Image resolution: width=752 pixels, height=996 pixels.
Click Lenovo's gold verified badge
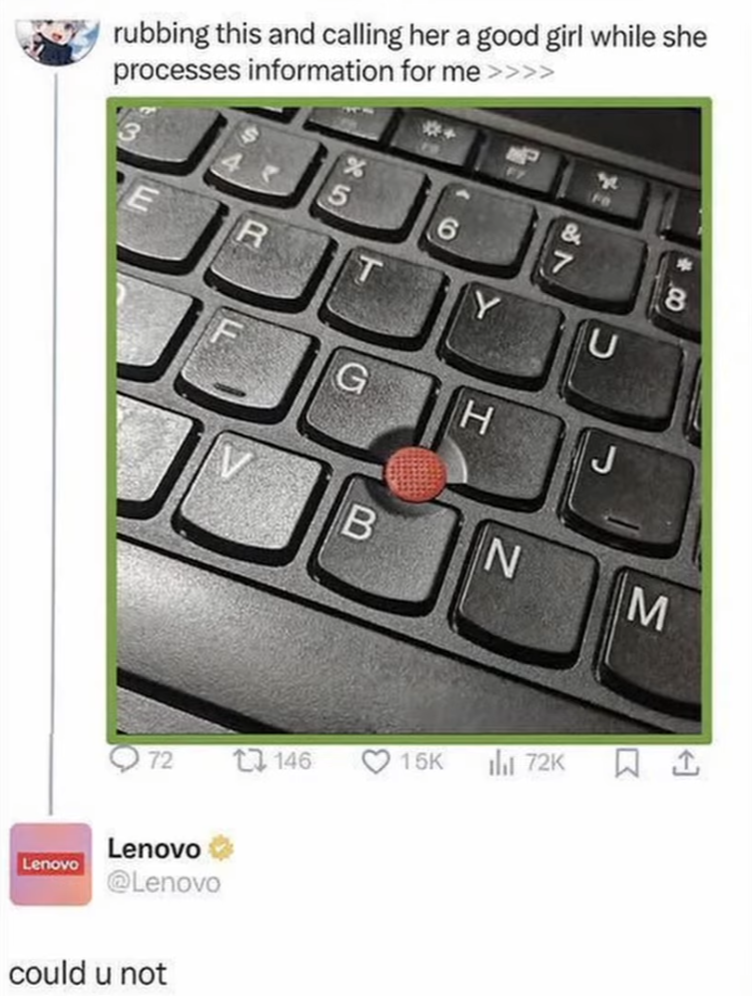(220, 847)
